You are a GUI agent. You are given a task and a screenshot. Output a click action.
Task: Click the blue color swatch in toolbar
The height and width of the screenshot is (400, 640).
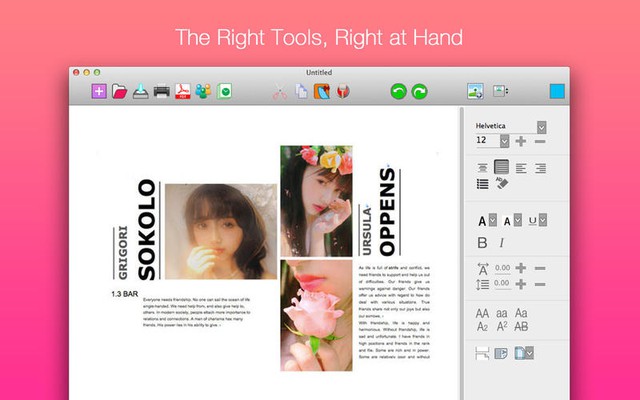click(x=556, y=92)
